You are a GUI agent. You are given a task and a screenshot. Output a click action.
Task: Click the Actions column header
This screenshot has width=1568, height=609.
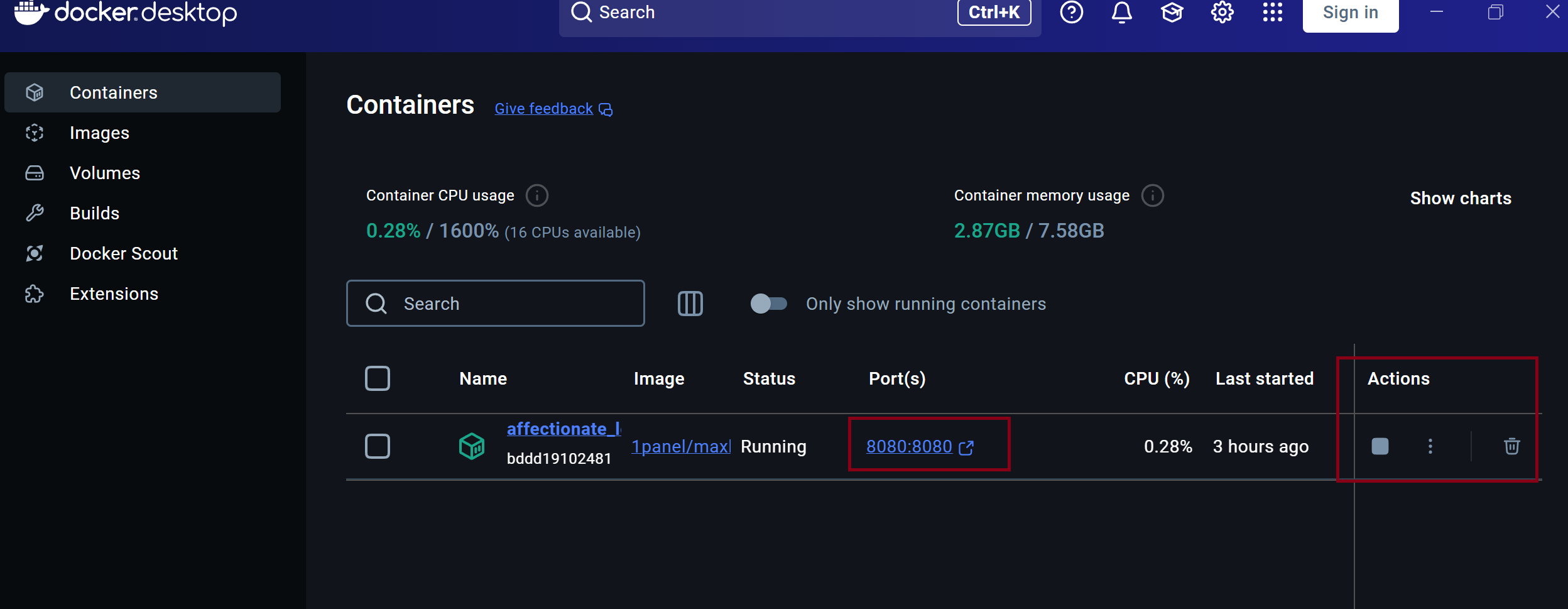[x=1398, y=378]
